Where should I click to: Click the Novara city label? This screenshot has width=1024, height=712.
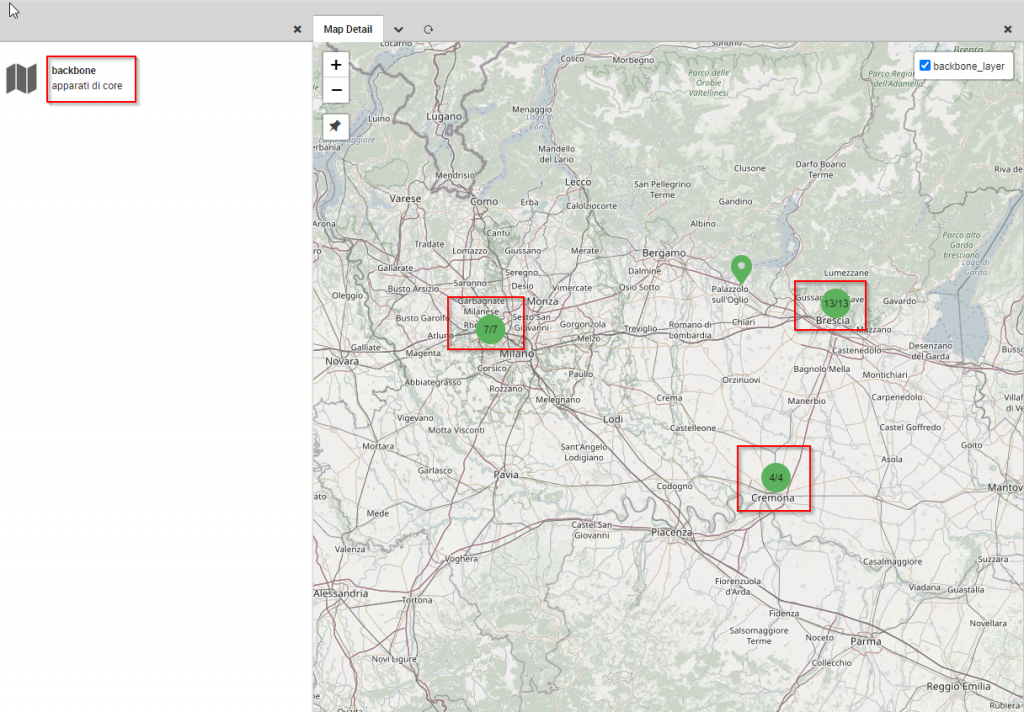(x=342, y=361)
